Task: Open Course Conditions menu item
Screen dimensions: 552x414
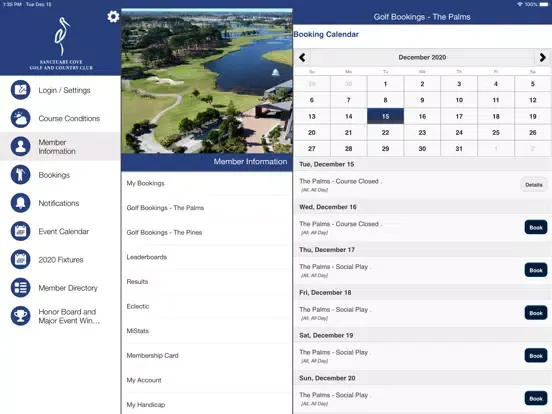Action: [60, 118]
